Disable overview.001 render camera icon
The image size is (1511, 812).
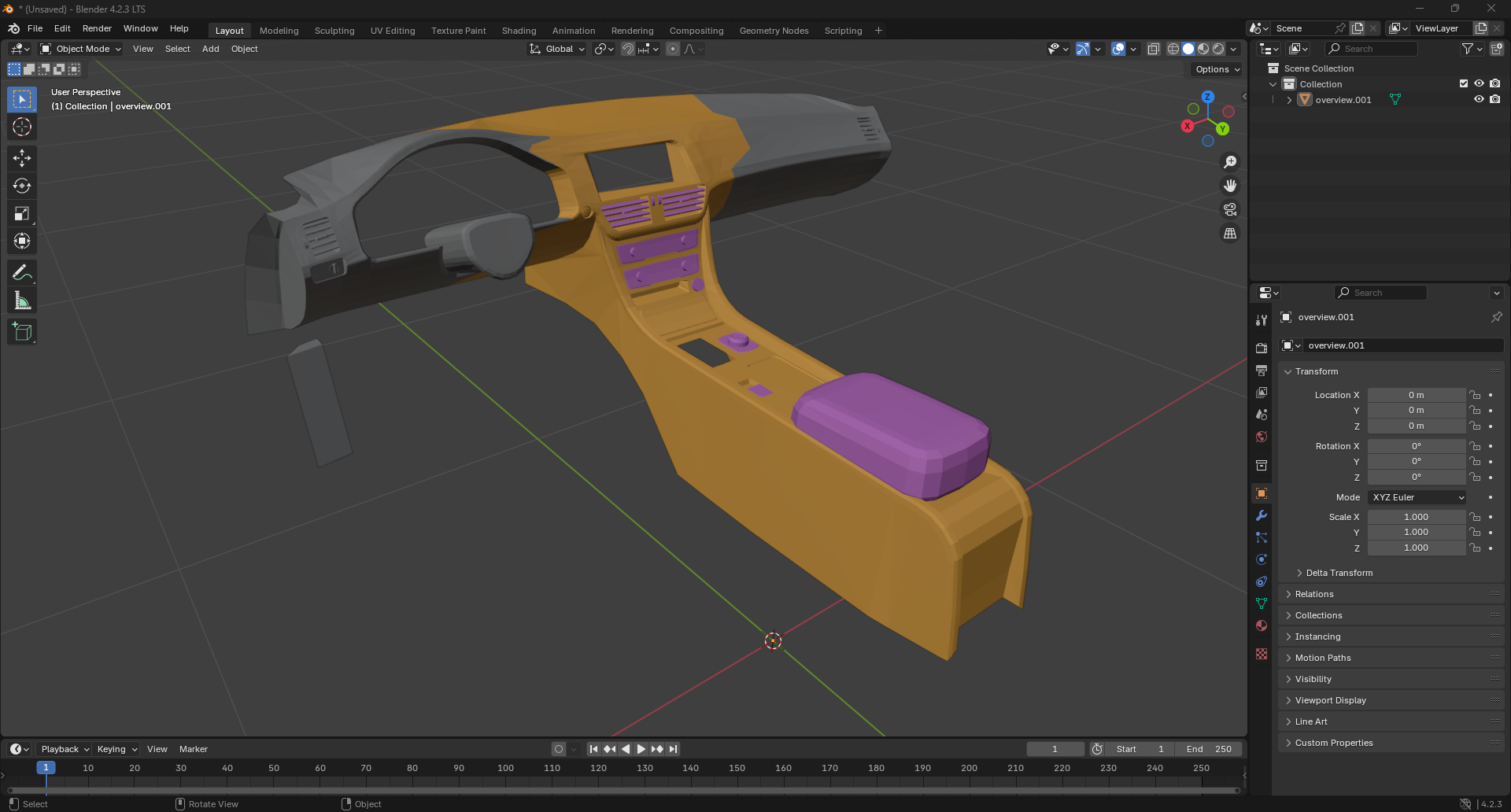click(x=1494, y=99)
